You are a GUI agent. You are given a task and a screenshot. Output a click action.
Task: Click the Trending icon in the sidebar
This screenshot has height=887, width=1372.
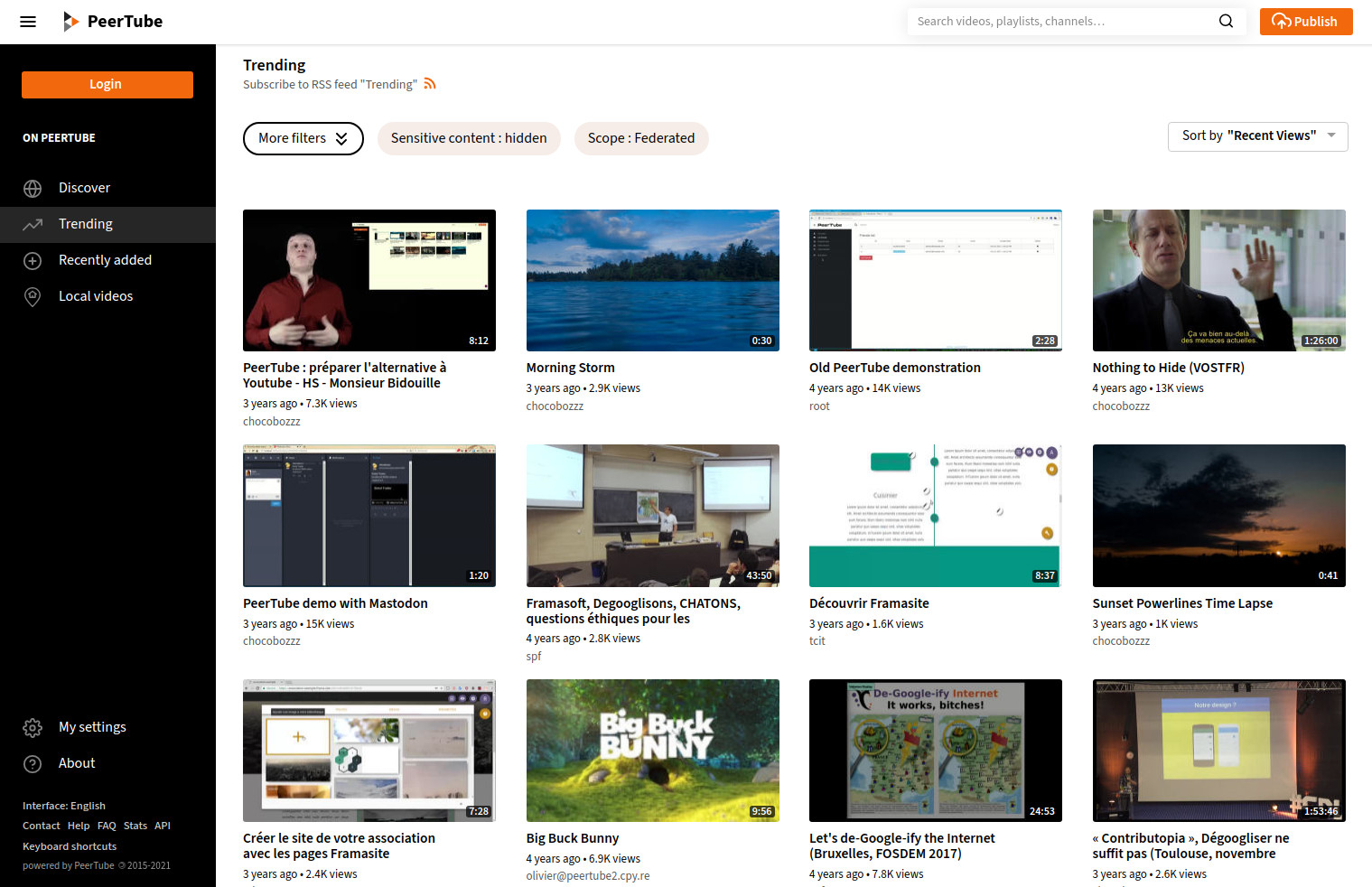click(x=33, y=224)
